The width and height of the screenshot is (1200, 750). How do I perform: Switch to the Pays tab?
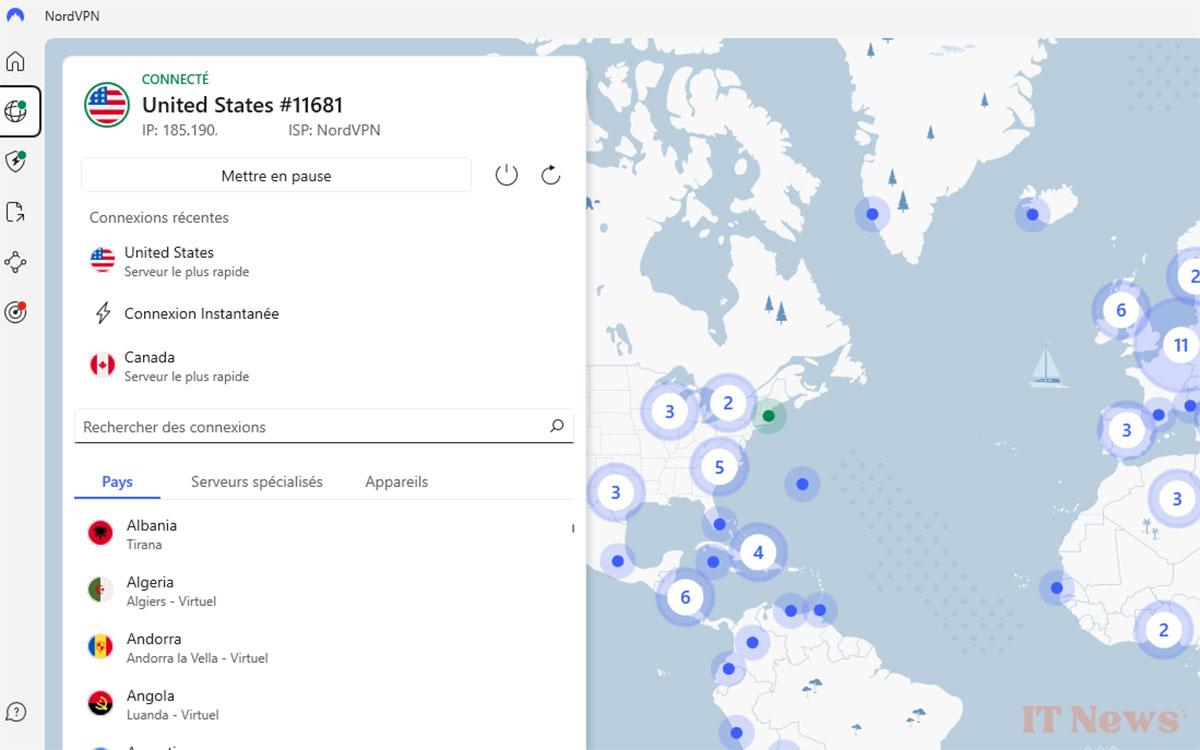pyautogui.click(x=117, y=482)
